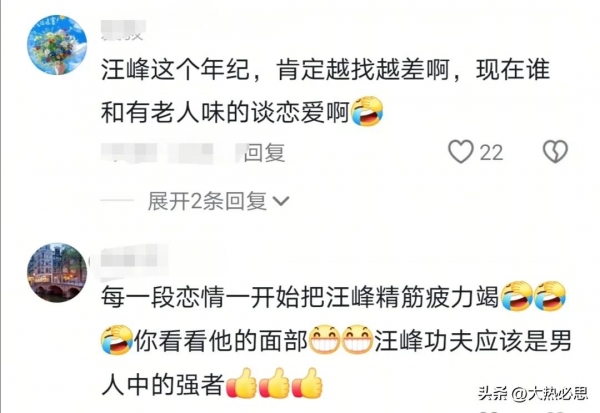The height and width of the screenshot is (413, 600).
Task: Tap the laughing emoji after 谈恋爱啊
Action: (367, 111)
